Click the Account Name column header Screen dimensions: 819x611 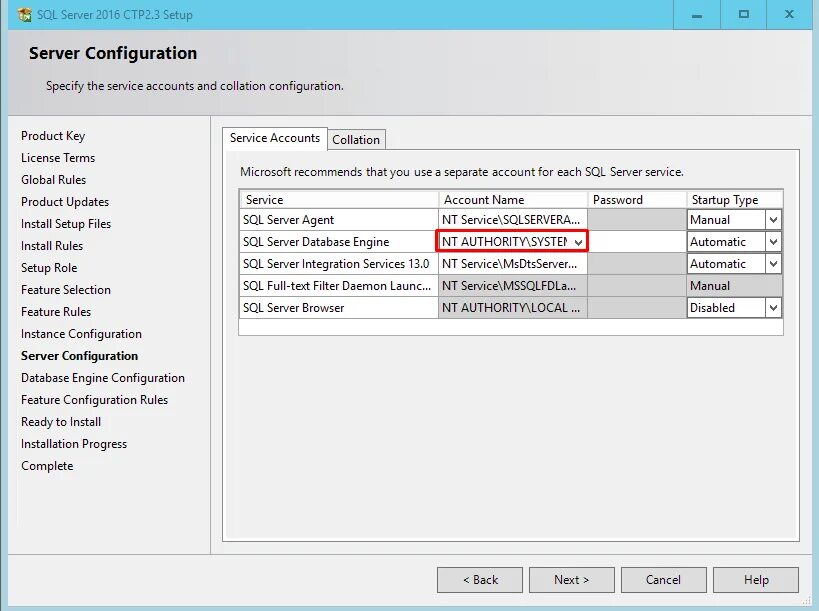click(x=513, y=199)
